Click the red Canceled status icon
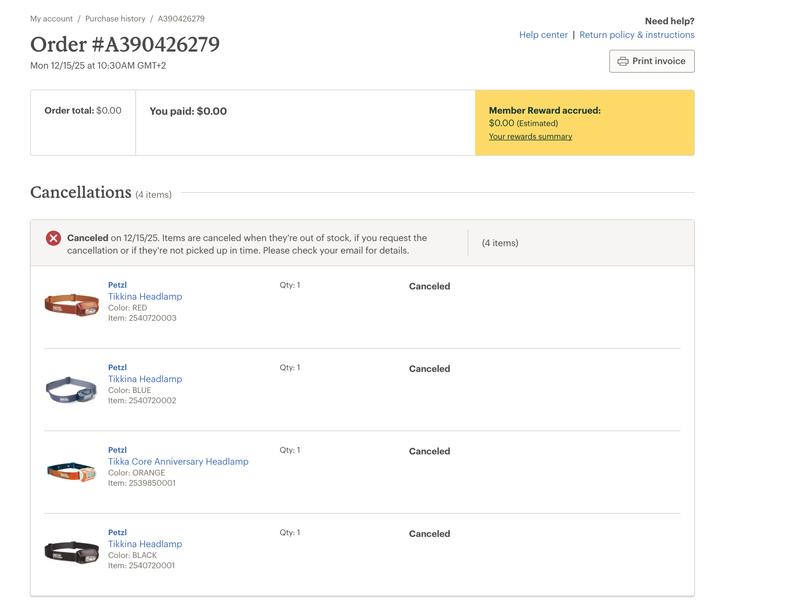The image size is (800, 605). 55,238
